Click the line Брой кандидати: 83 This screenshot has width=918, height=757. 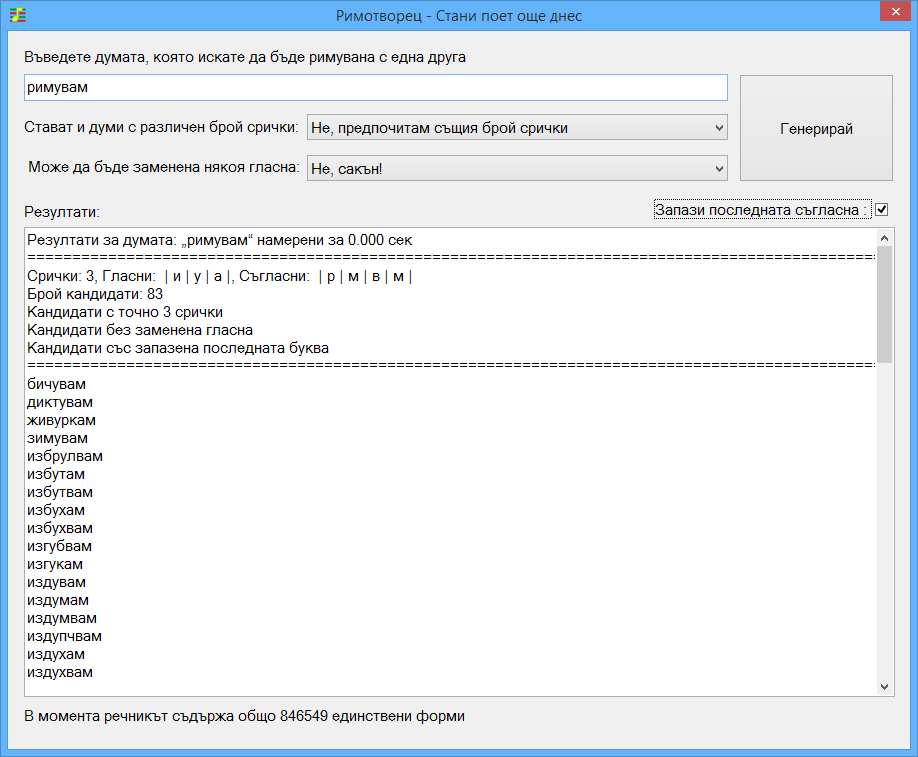coord(95,294)
